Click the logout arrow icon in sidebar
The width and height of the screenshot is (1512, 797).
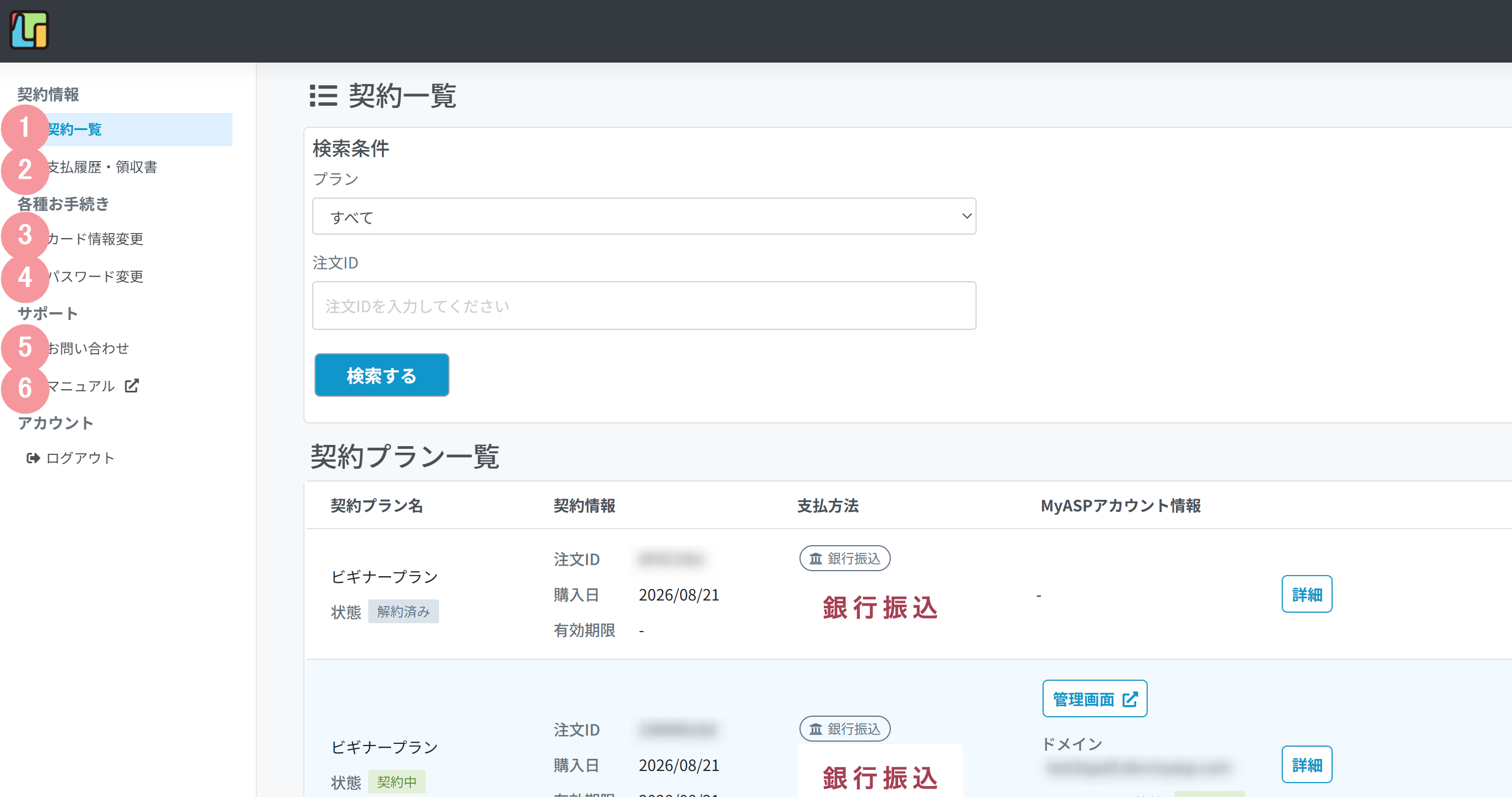click(x=33, y=458)
